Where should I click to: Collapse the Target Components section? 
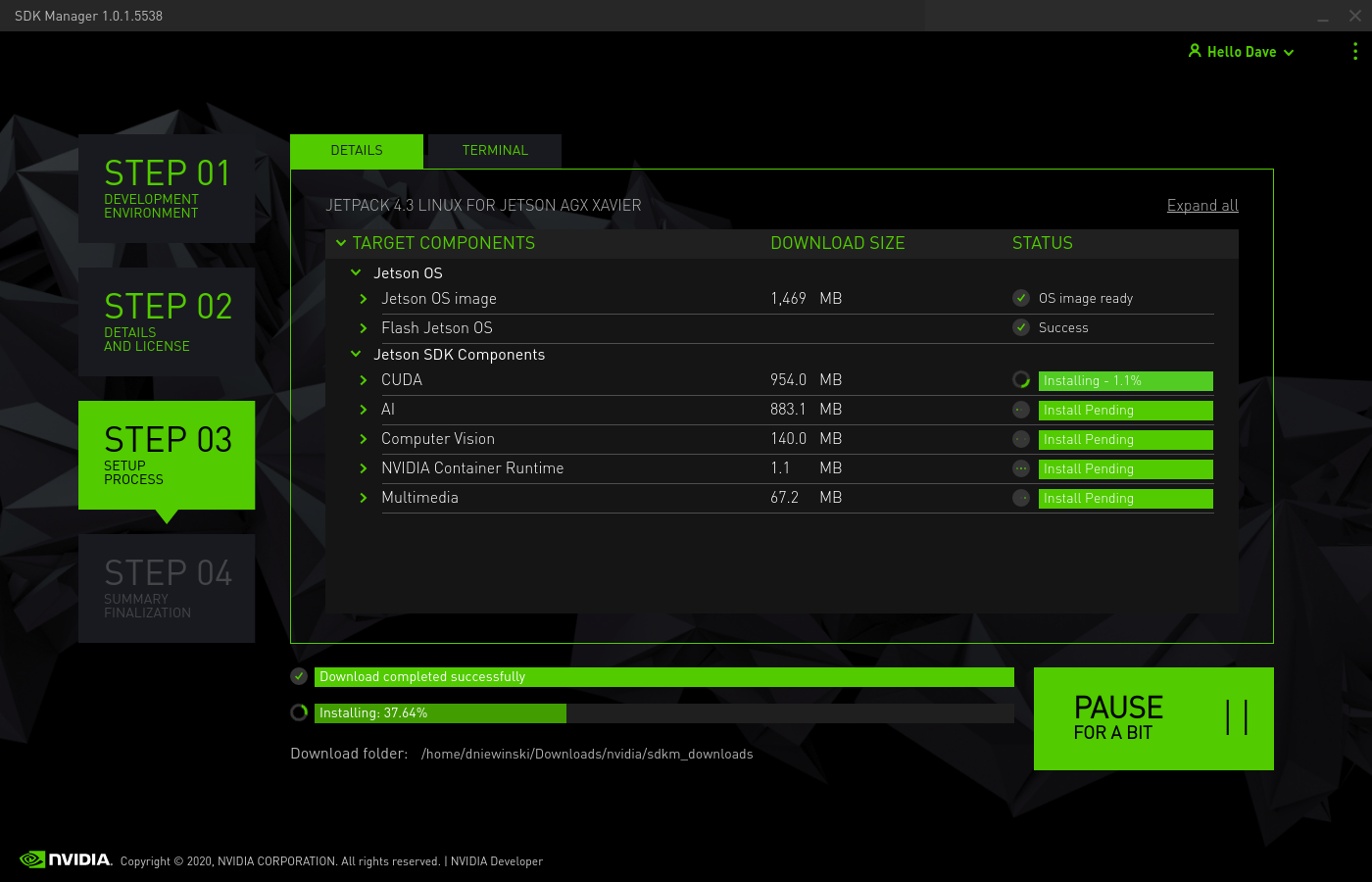[341, 243]
